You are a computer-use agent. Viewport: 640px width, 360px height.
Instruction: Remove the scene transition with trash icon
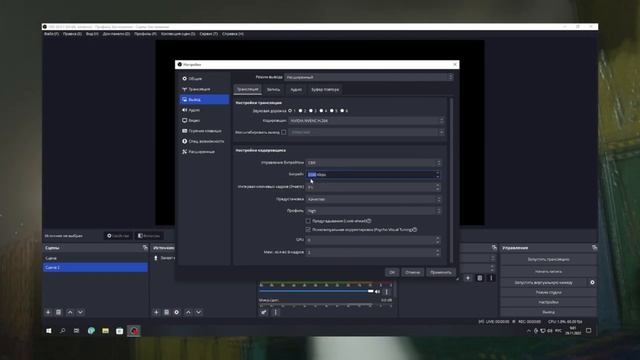point(480,278)
